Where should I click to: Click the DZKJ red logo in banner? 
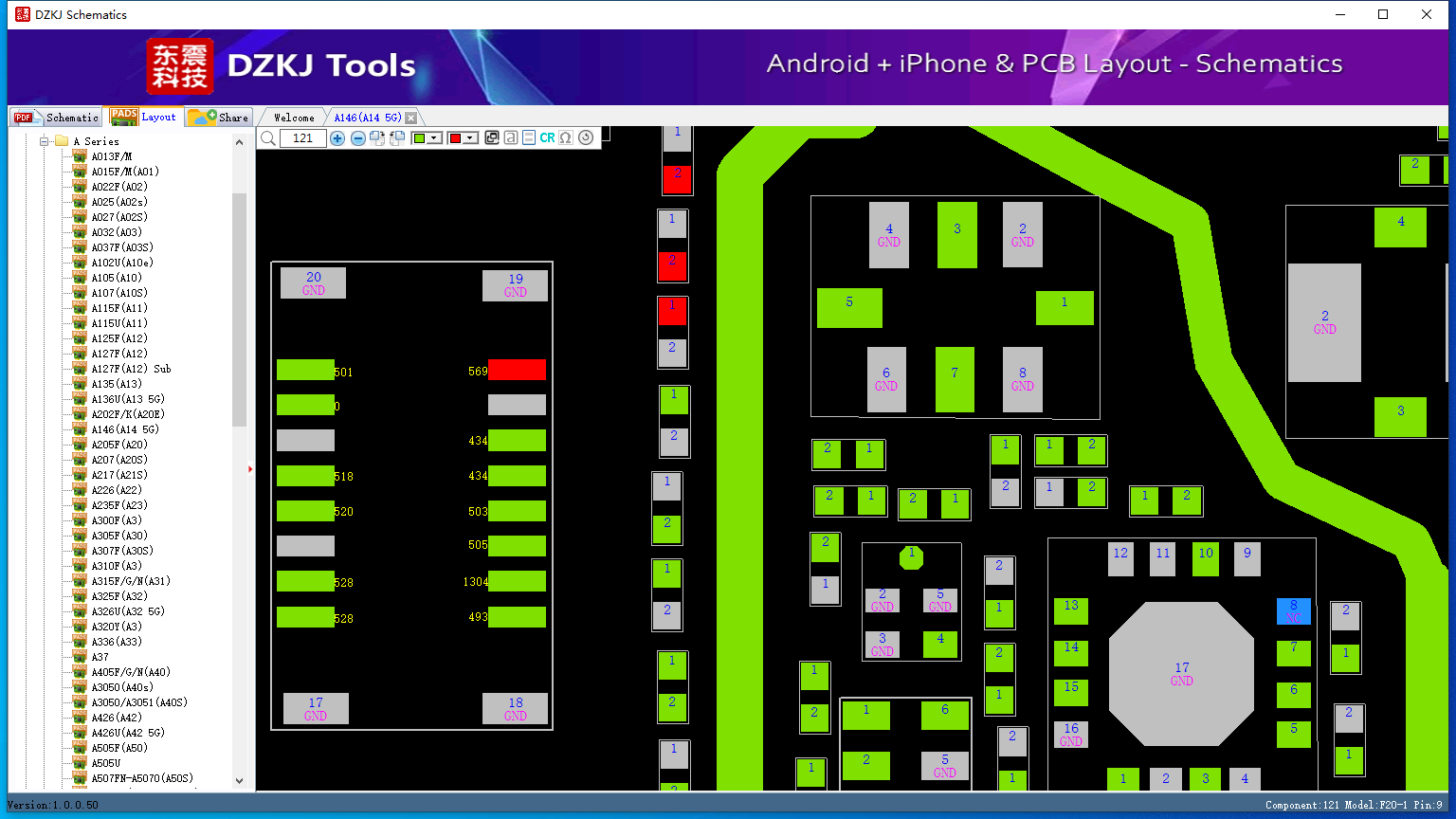coord(180,66)
